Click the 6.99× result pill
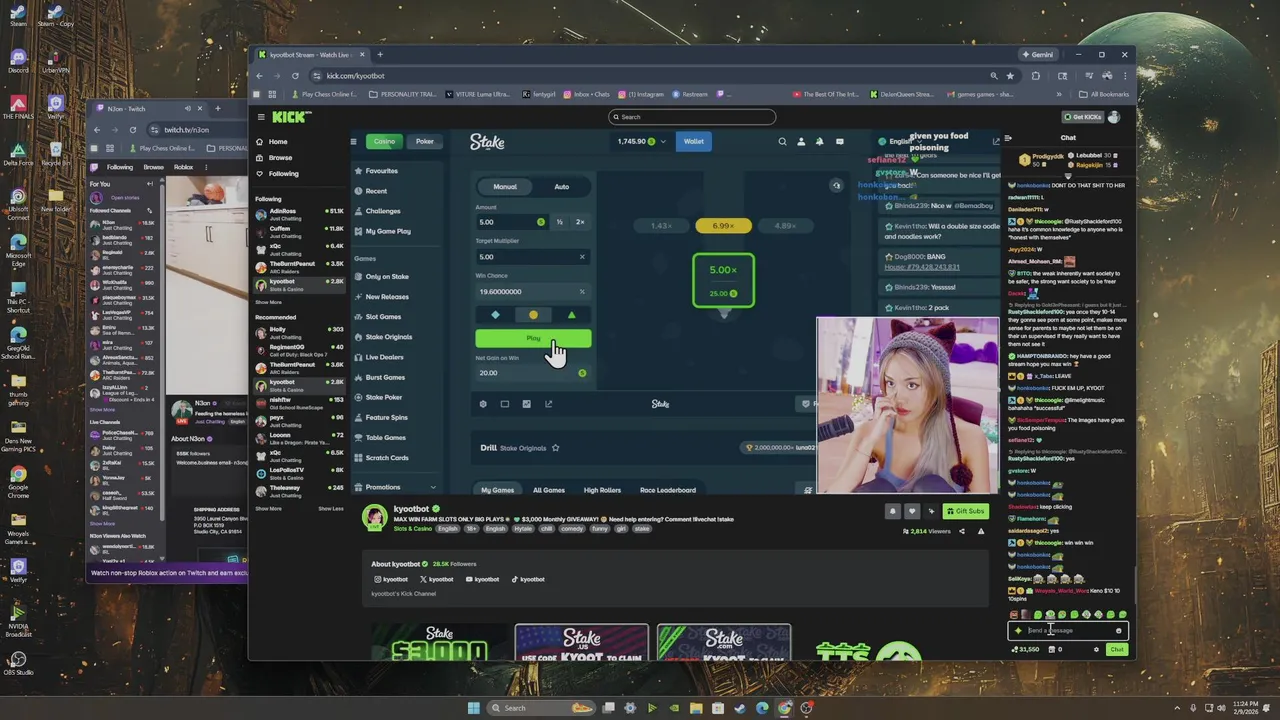The width and height of the screenshot is (1280, 720). (723, 226)
